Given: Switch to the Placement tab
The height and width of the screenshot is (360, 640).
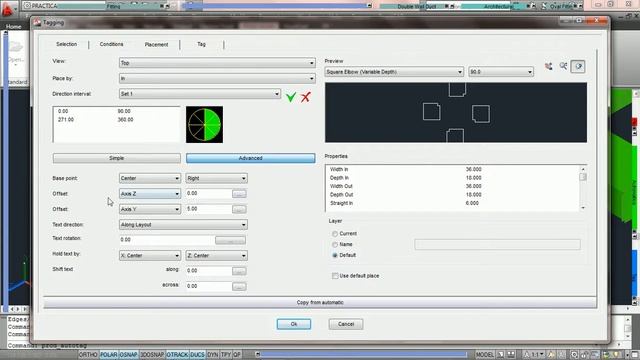Looking at the screenshot, I should 156,44.
